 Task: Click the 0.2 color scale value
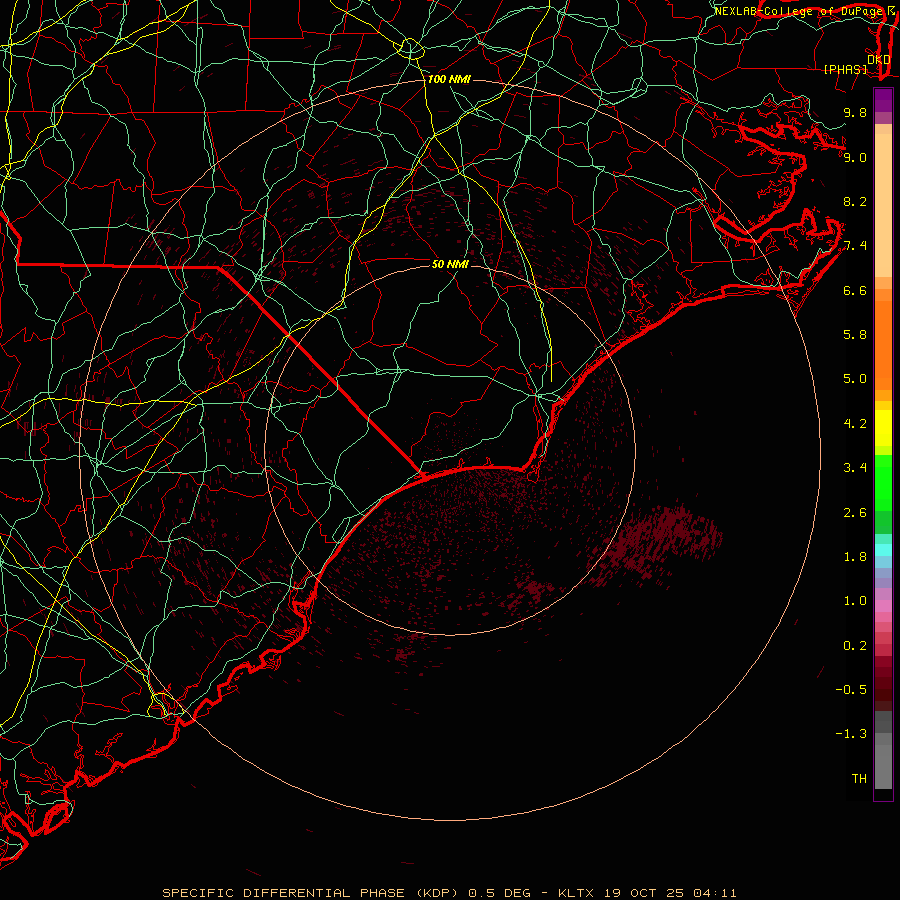point(855,646)
